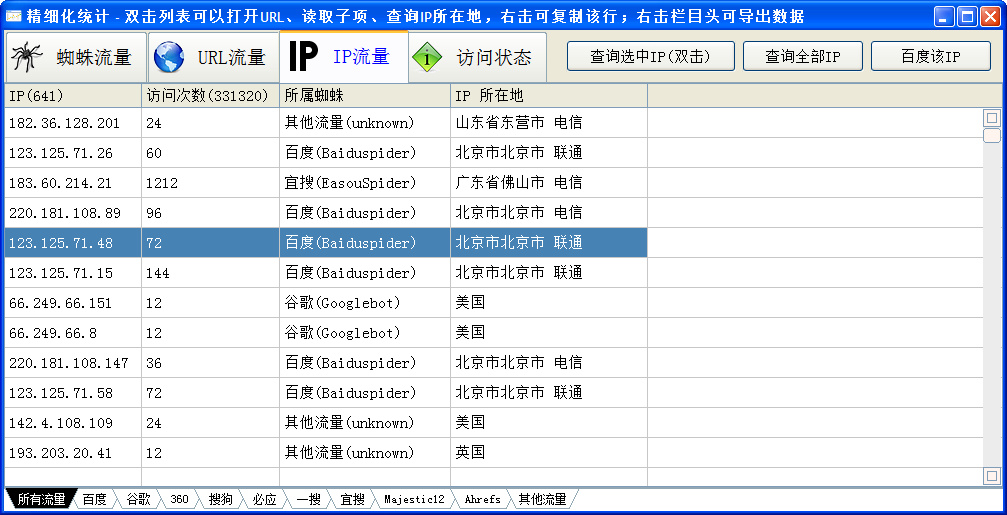Click the application icon in title bar
This screenshot has width=1007, height=515.
(13, 16)
